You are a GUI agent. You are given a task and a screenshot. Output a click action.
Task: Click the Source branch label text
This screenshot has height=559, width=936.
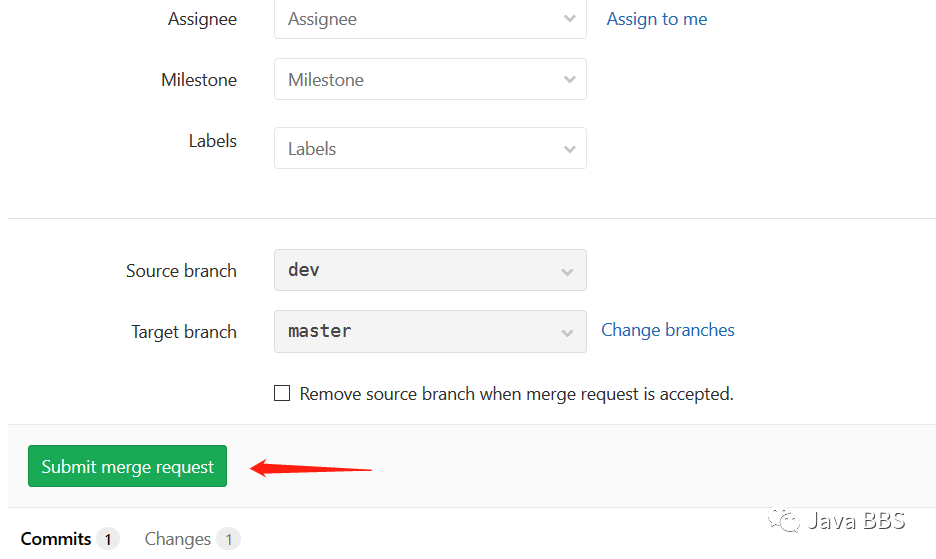(x=181, y=271)
